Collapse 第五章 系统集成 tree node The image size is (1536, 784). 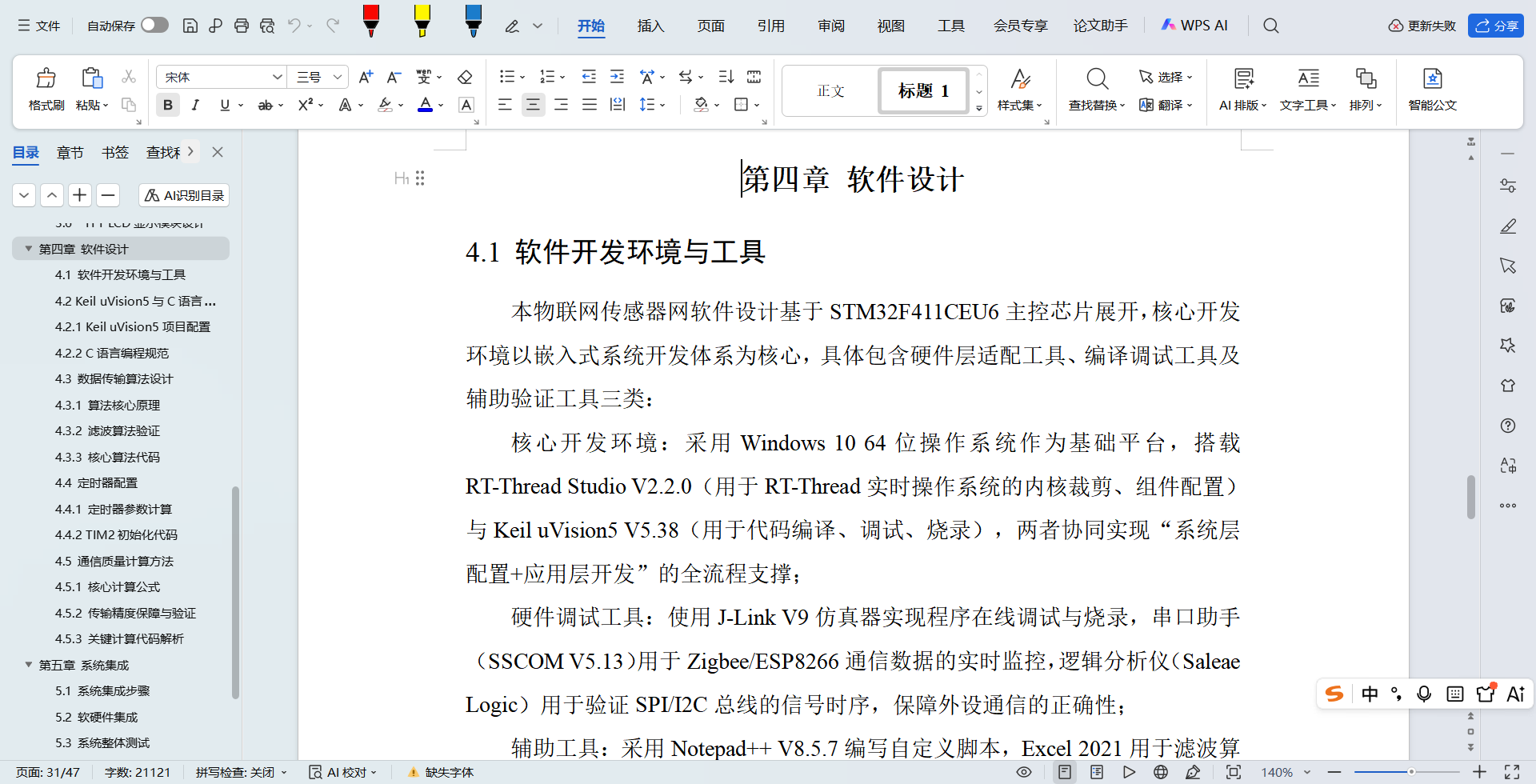pos(29,665)
